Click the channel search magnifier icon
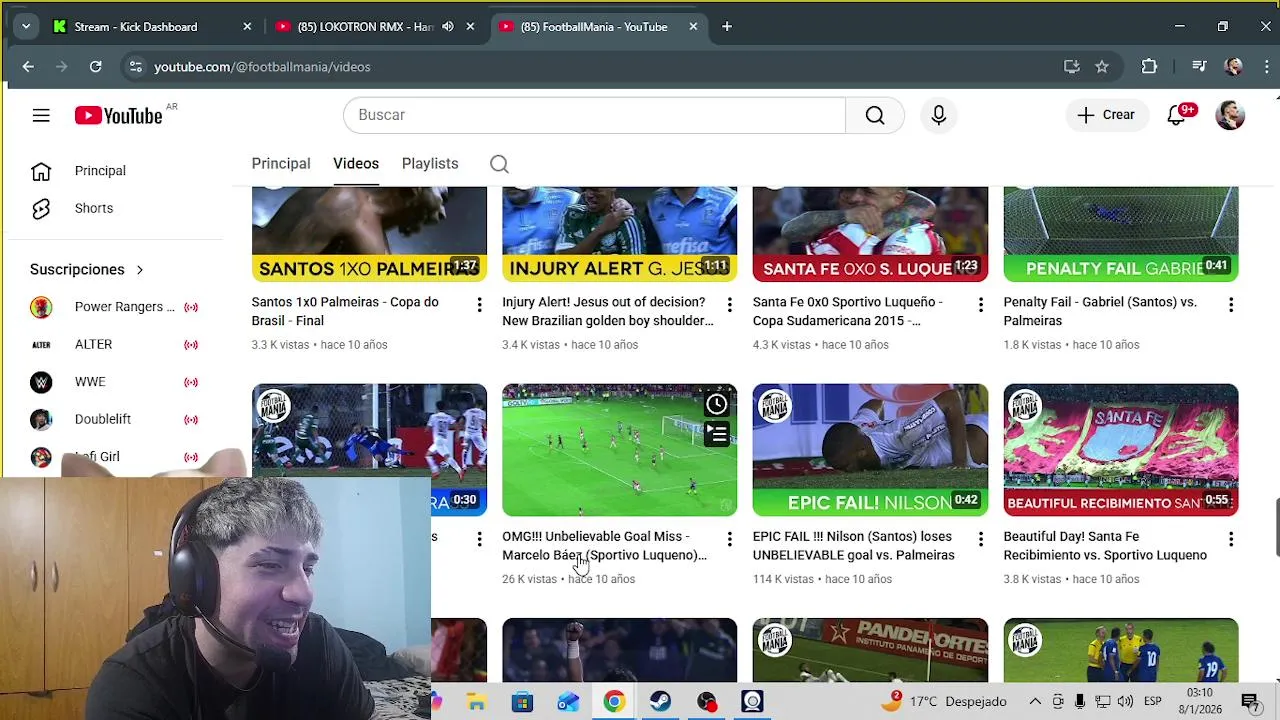The width and height of the screenshot is (1280, 720). [499, 164]
